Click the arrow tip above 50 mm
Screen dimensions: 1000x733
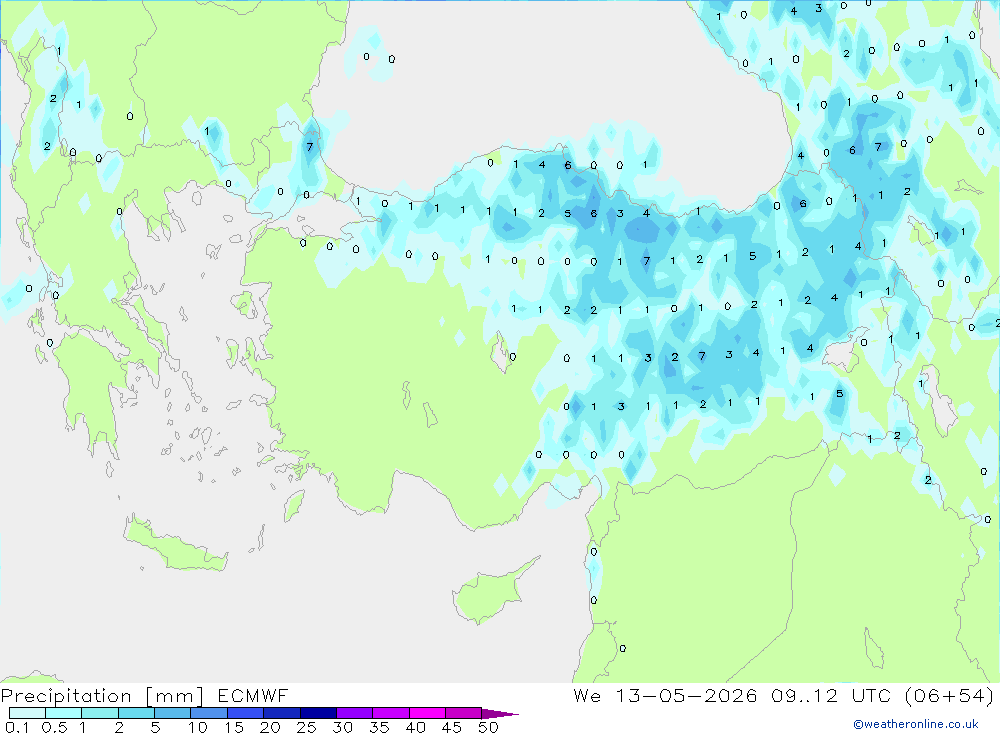click(500, 714)
